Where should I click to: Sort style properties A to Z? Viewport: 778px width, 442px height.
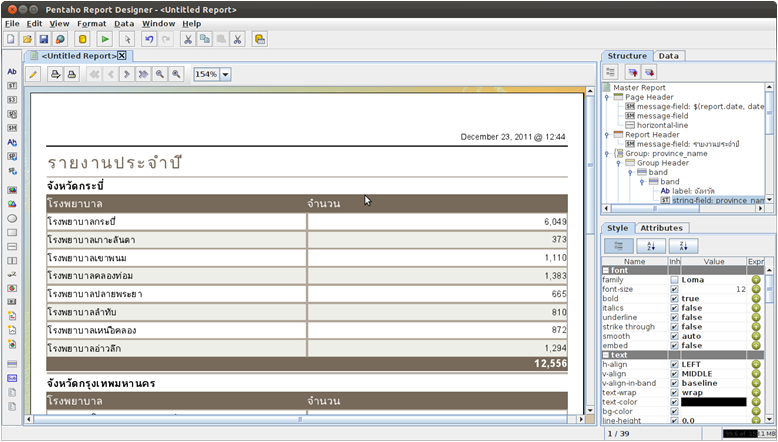click(651, 246)
